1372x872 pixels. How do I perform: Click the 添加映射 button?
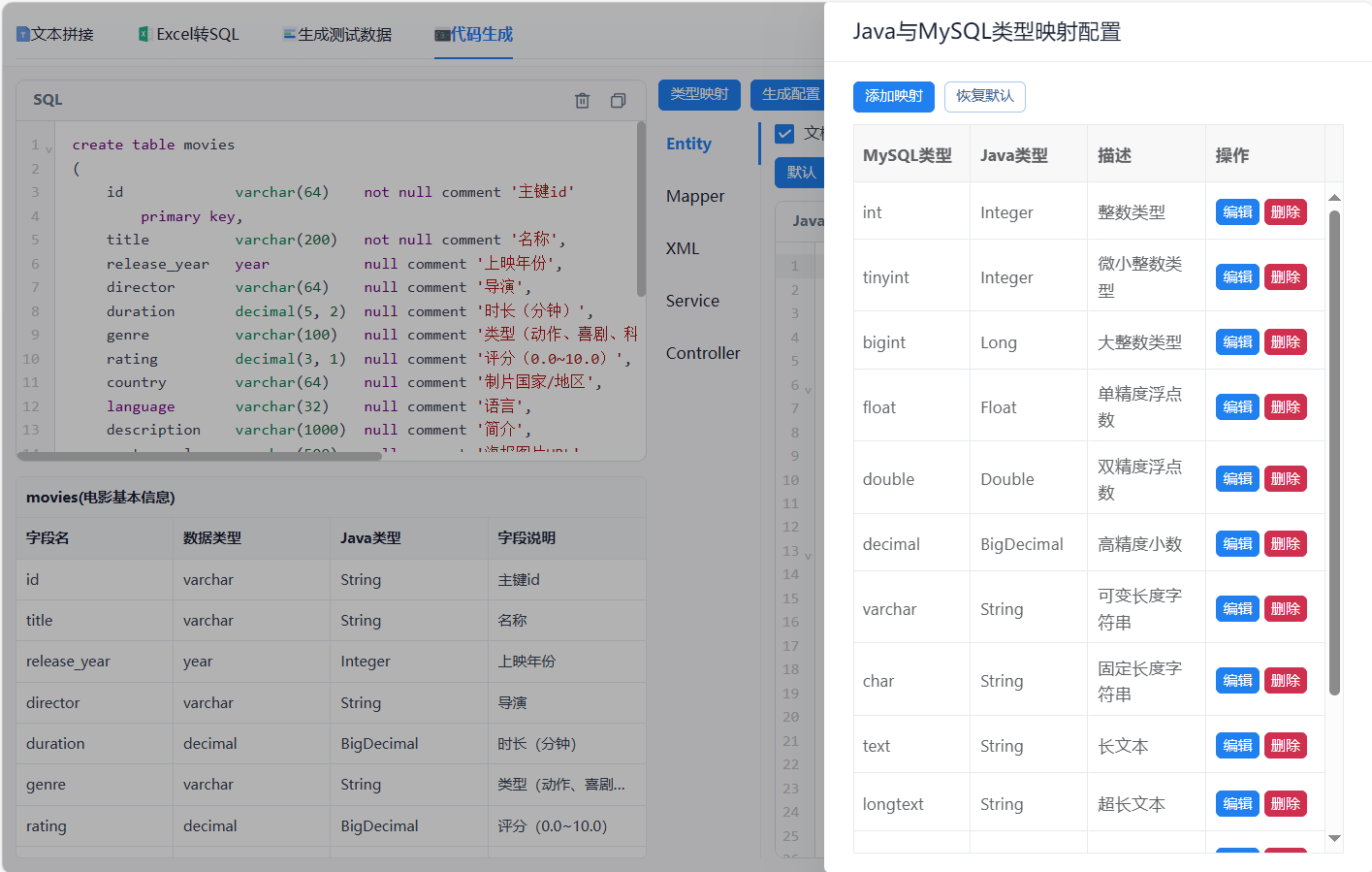(894, 96)
